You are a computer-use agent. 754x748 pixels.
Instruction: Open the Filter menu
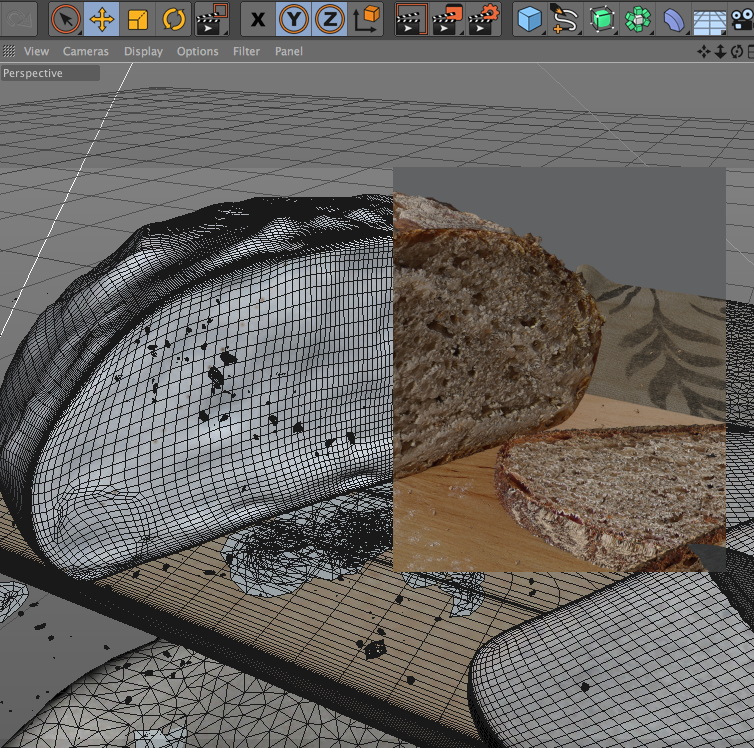click(246, 51)
